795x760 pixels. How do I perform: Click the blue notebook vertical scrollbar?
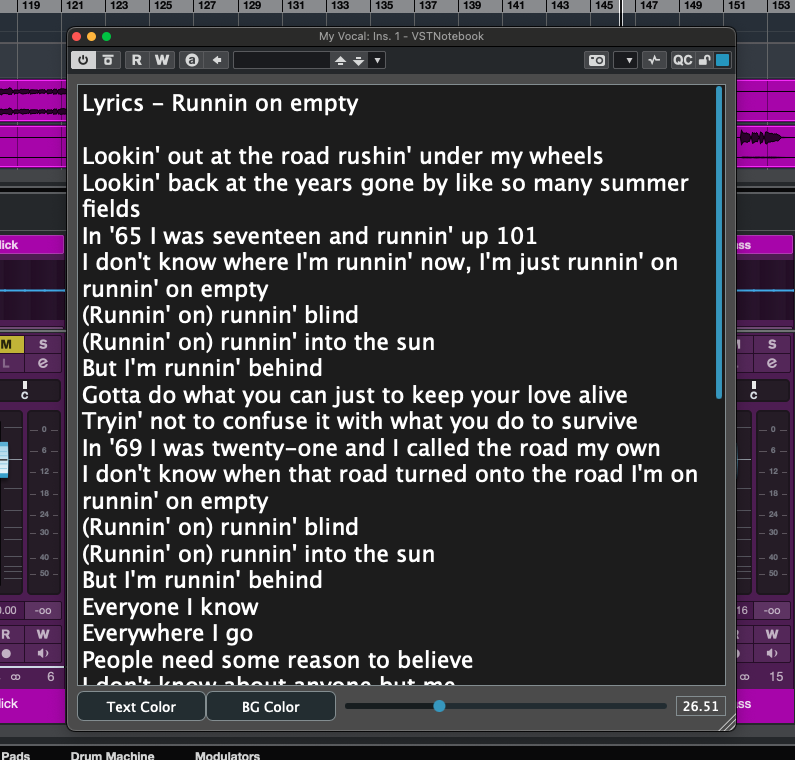(719, 242)
